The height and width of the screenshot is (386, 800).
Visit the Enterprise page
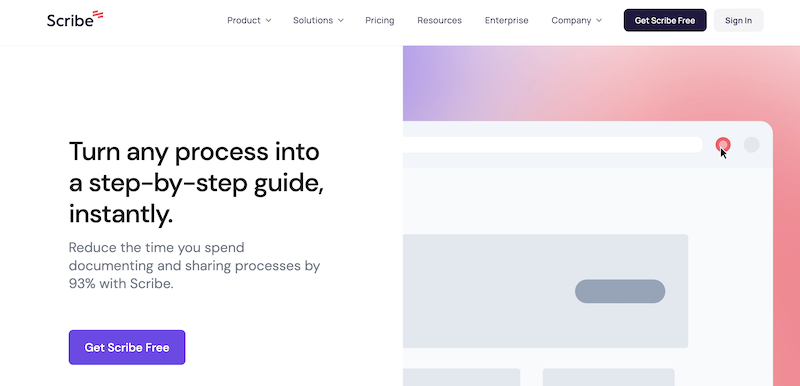tap(507, 20)
